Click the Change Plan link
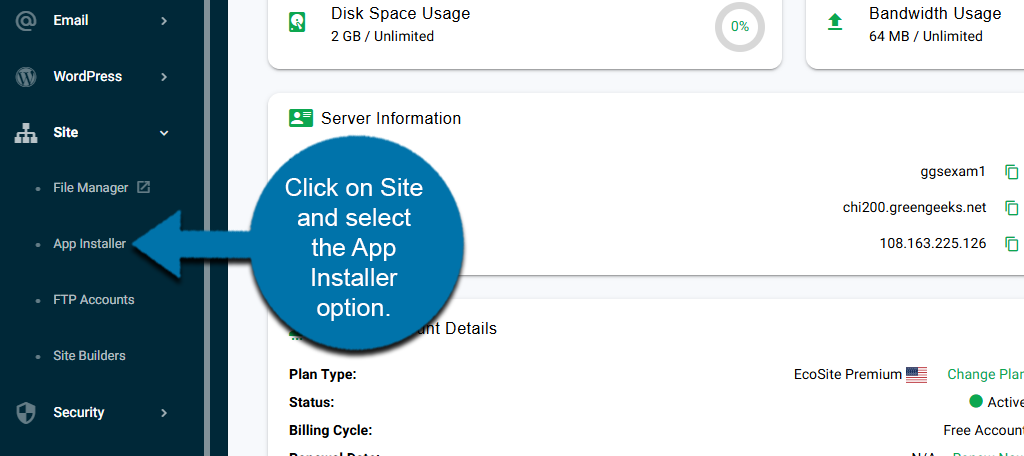Viewport: 1024px width, 456px height. (x=985, y=374)
